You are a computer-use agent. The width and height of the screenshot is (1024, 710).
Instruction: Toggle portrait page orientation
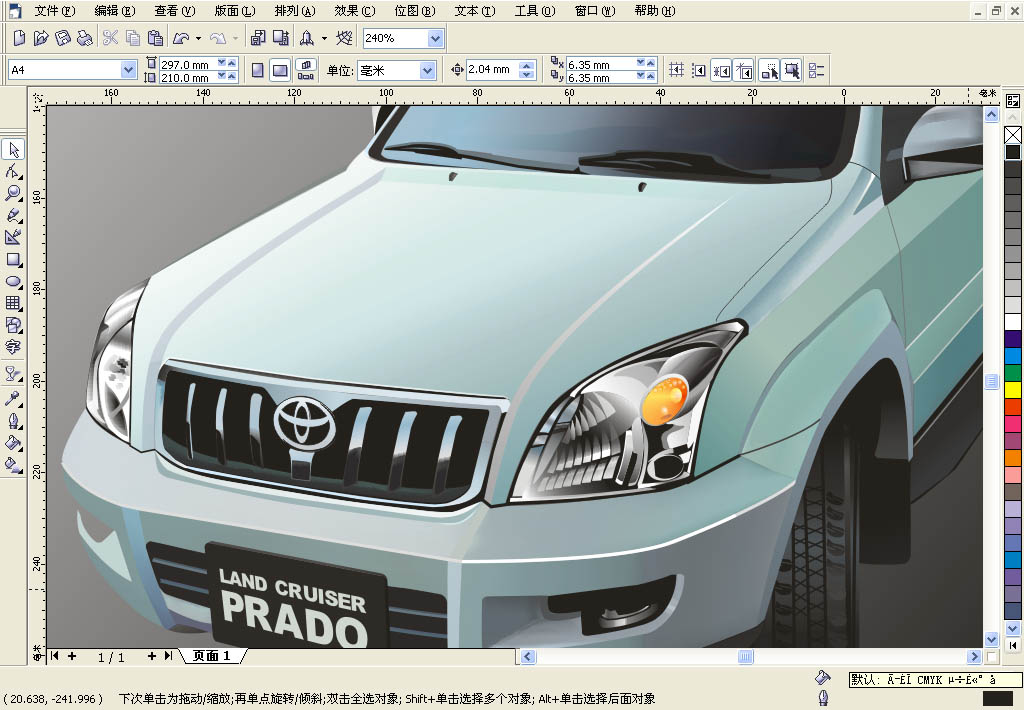click(258, 70)
